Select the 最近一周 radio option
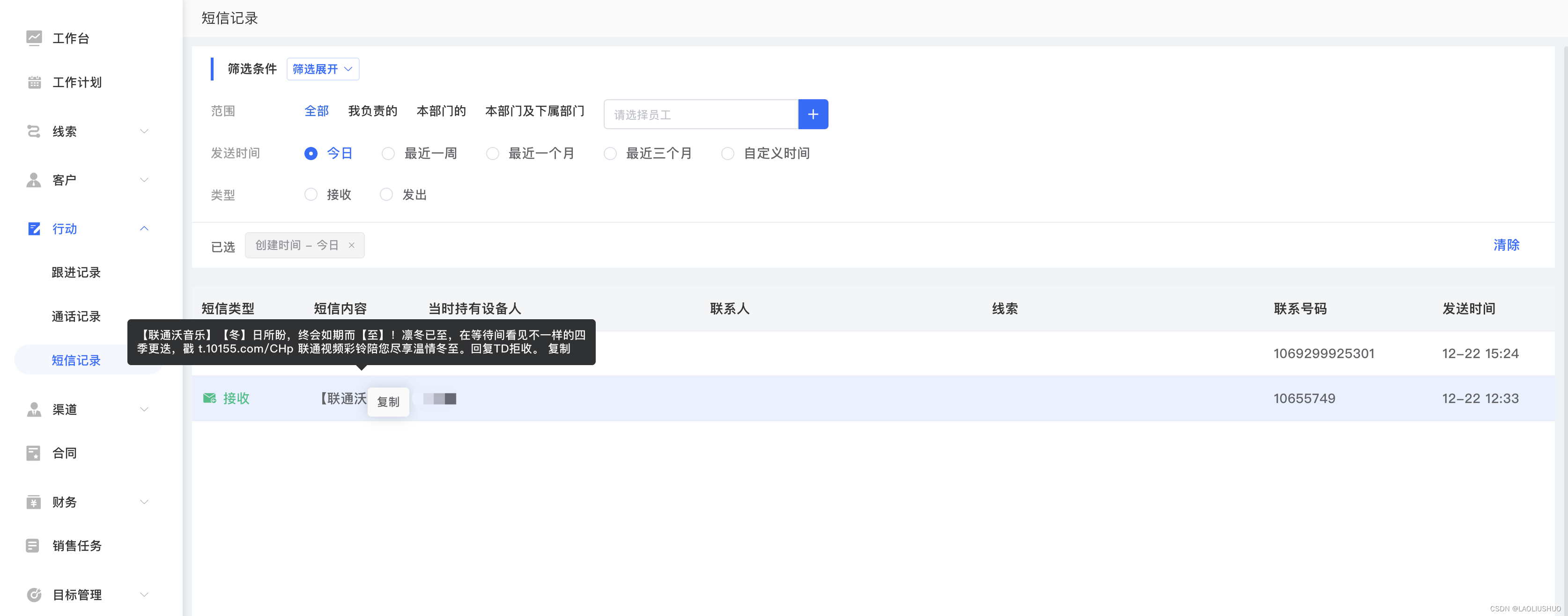Viewport: 1568px width, 616px height. pyautogui.click(x=388, y=153)
